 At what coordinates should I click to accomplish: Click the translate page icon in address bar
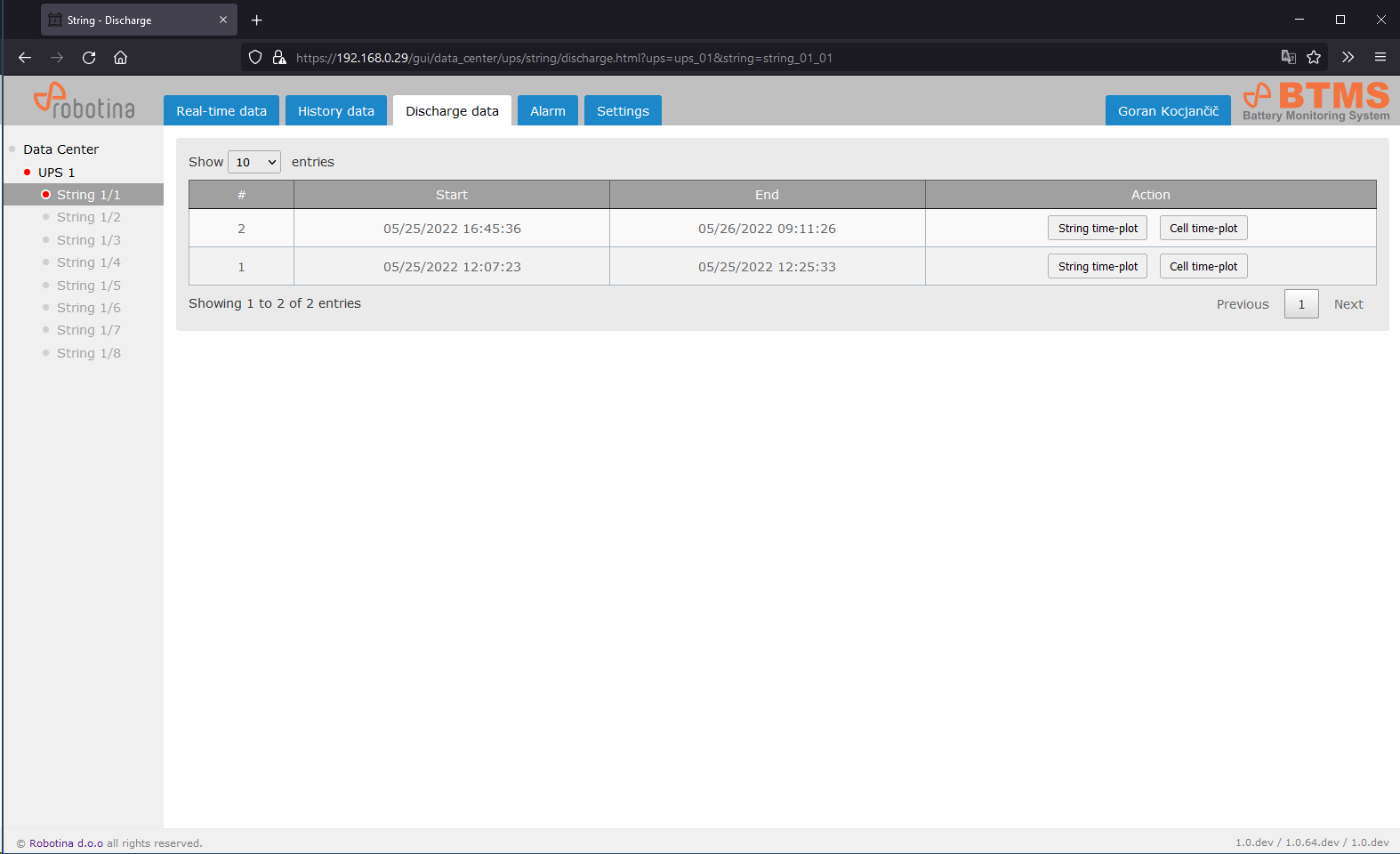[1288, 58]
